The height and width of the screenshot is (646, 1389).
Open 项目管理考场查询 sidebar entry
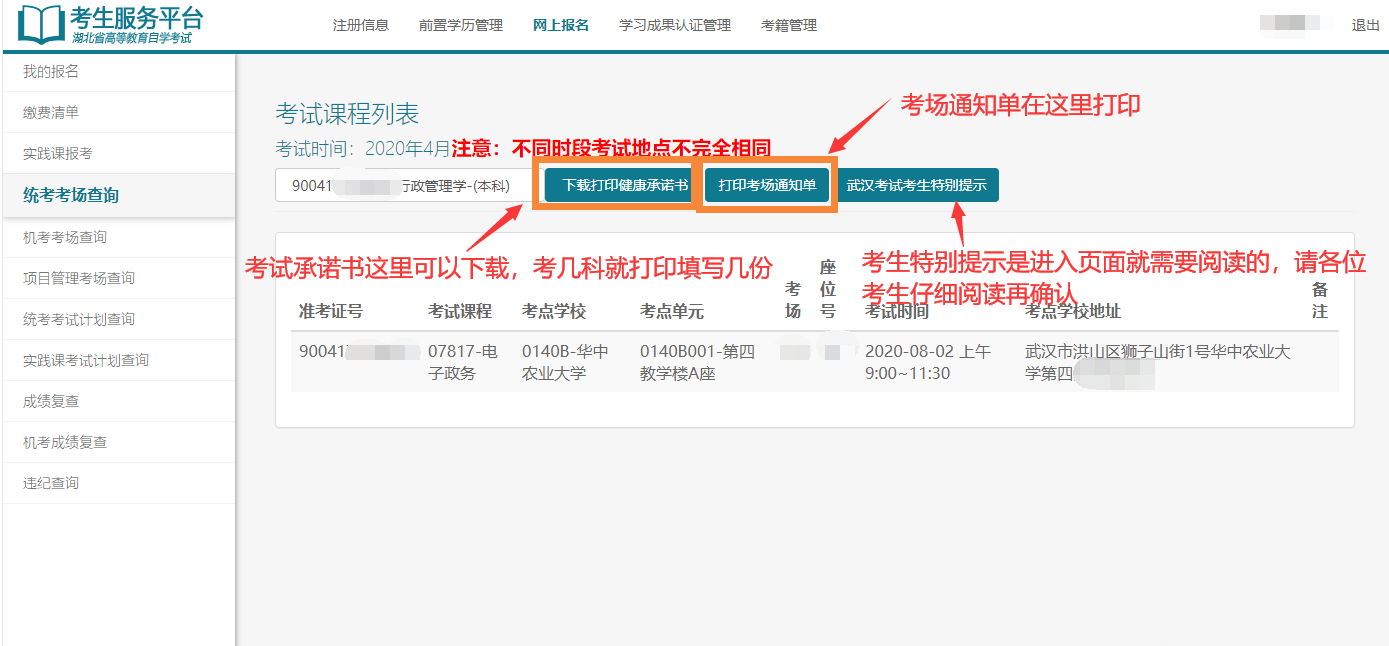click(79, 278)
